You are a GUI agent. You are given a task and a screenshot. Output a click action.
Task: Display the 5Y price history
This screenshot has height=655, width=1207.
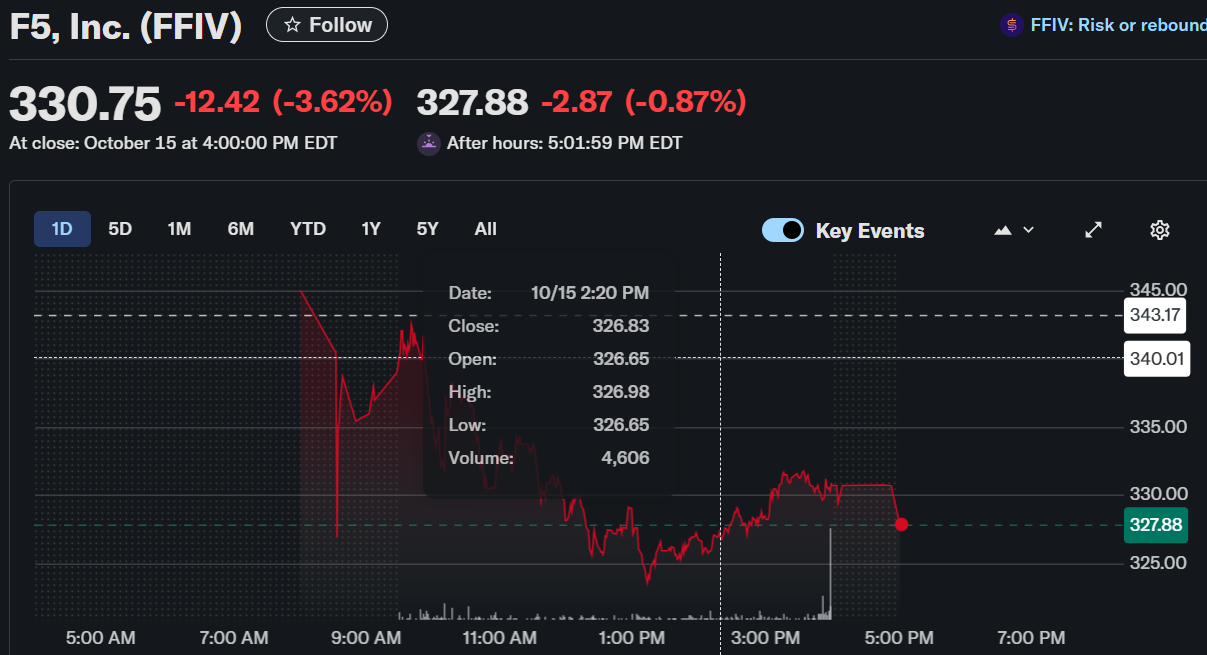tap(428, 229)
